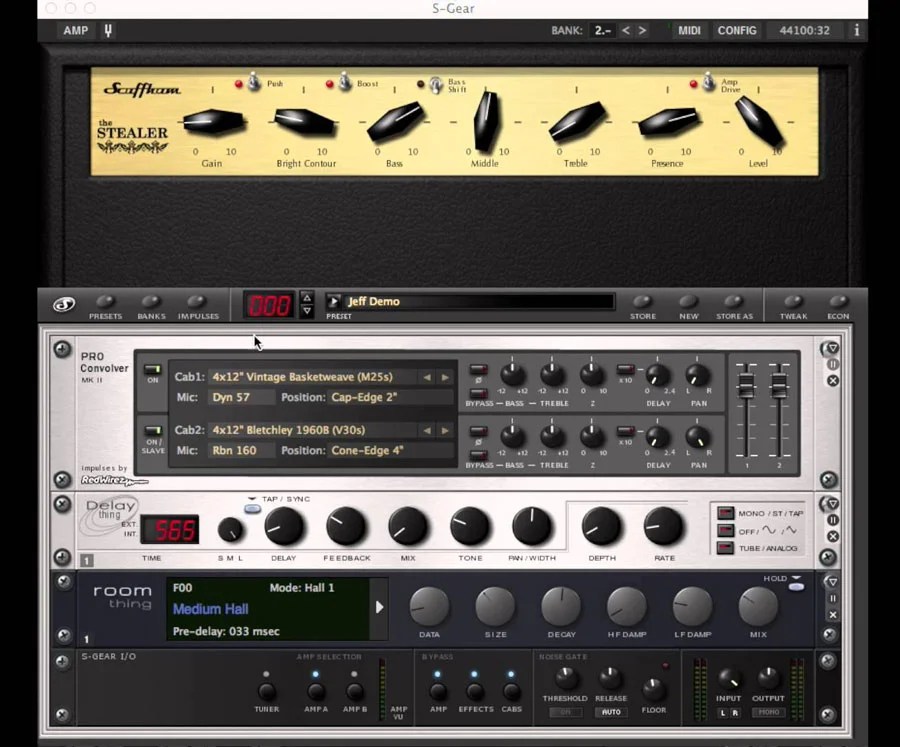The width and height of the screenshot is (900, 747).
Task: Open the MIDI settings
Action: point(689,30)
